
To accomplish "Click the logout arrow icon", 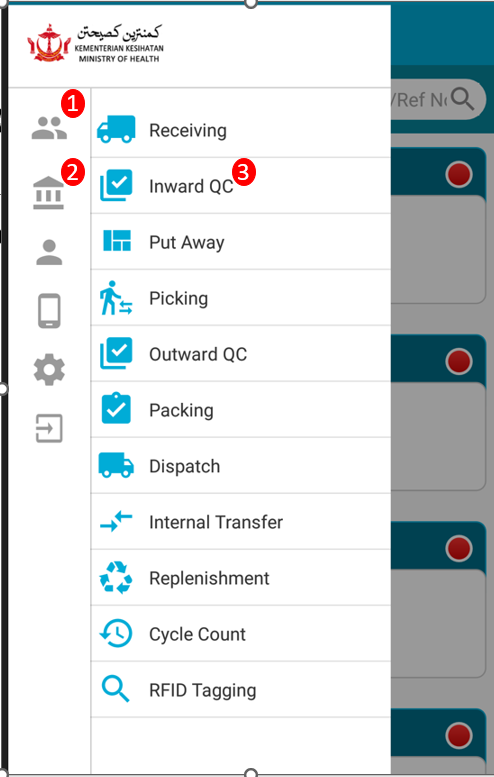I will click(49, 428).
